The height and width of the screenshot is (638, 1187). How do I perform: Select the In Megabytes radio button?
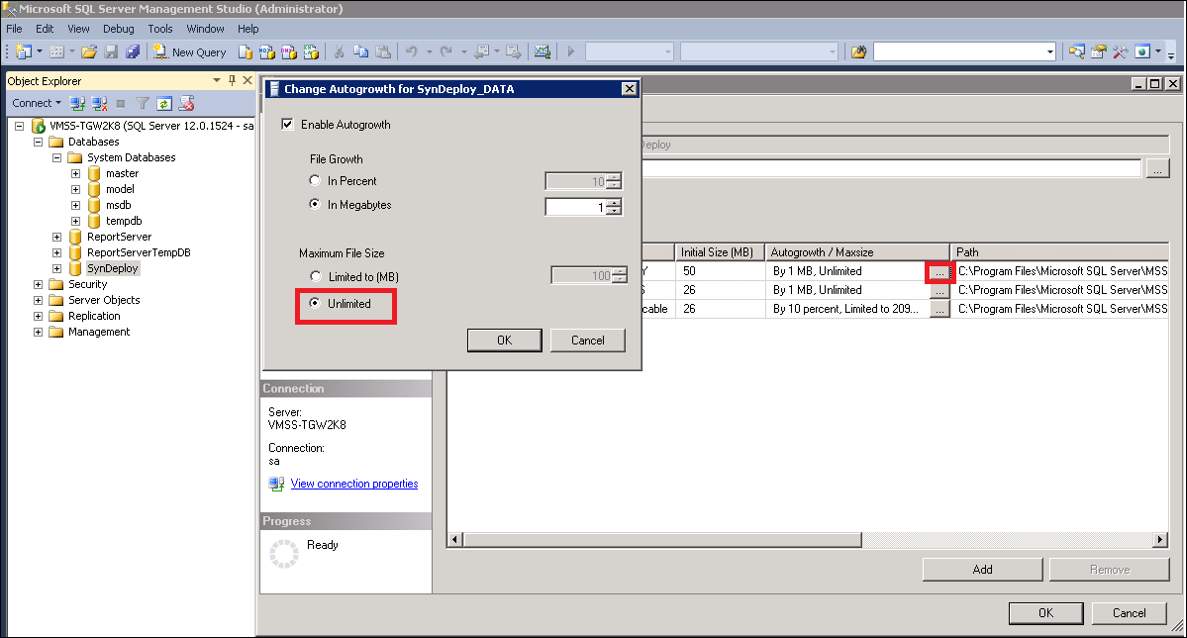pos(315,204)
